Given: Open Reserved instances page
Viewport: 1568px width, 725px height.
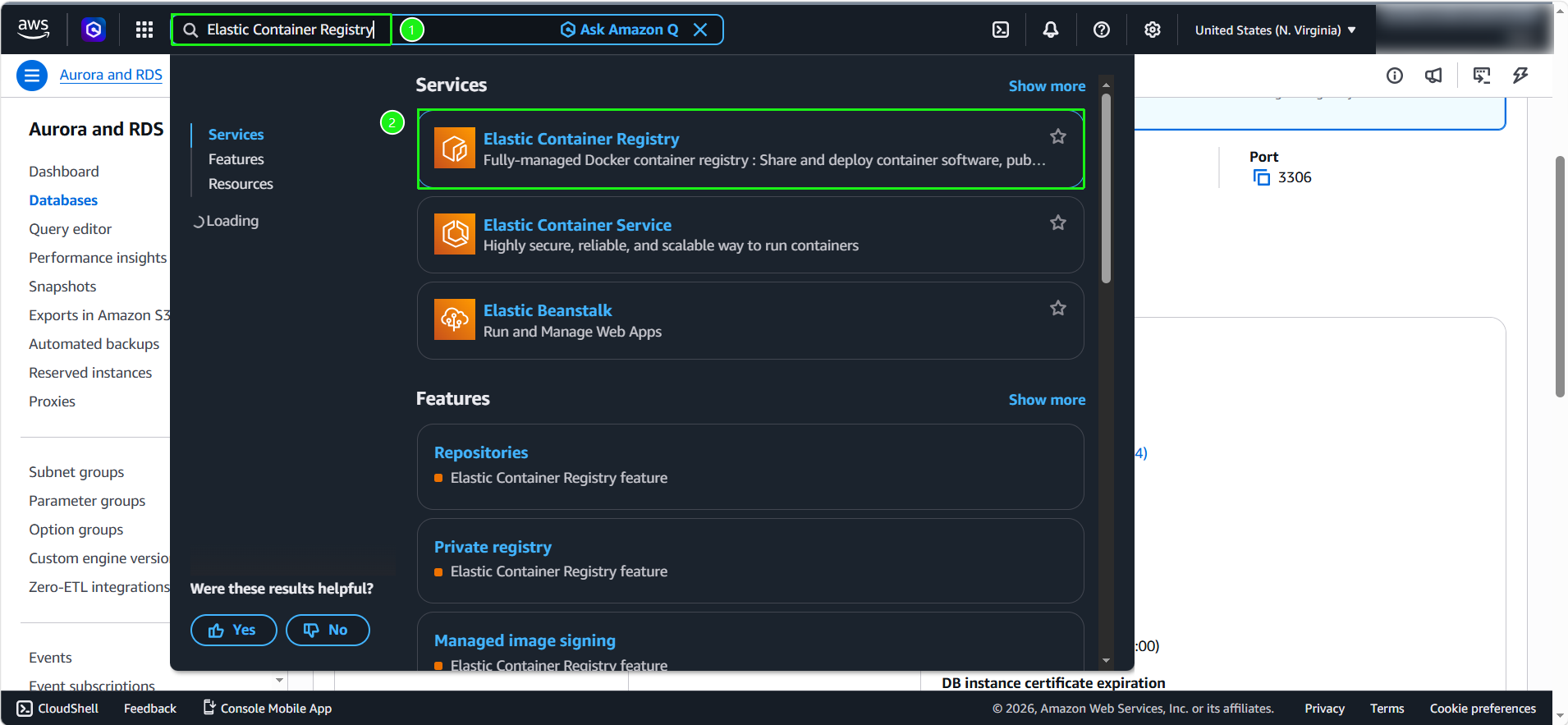Looking at the screenshot, I should [90, 373].
